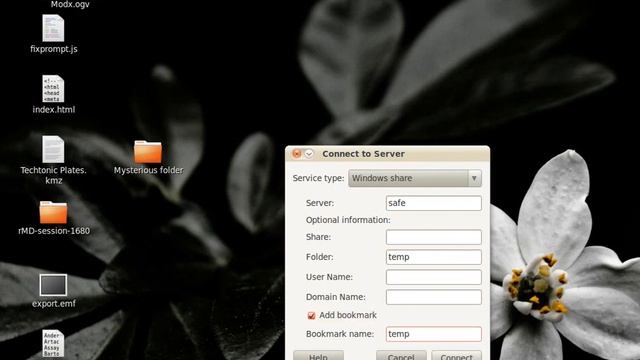The width and height of the screenshot is (640, 360).
Task: Click the Mysterious folder name label
Action: click(148, 170)
